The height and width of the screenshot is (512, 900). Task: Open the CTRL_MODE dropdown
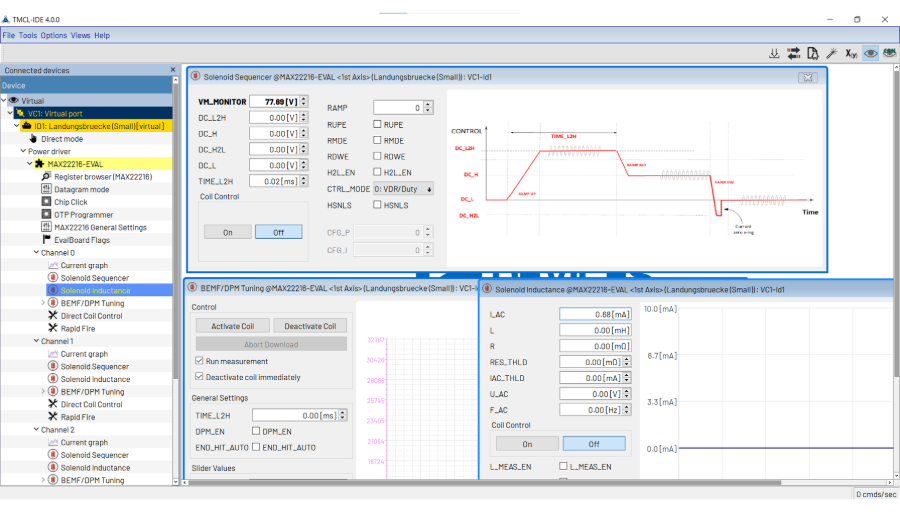coord(403,189)
